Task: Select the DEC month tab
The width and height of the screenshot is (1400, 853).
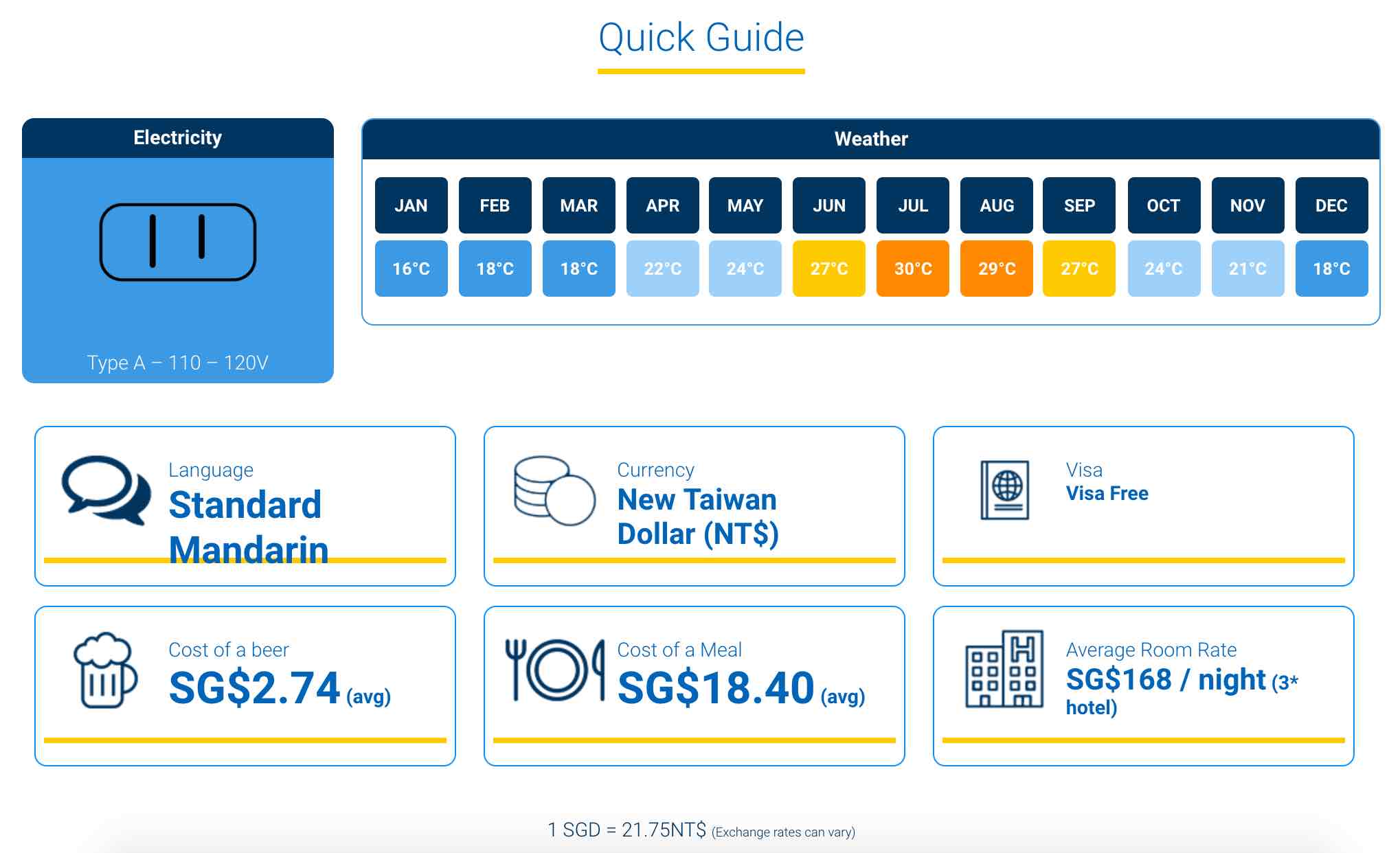Action: pyautogui.click(x=1331, y=205)
